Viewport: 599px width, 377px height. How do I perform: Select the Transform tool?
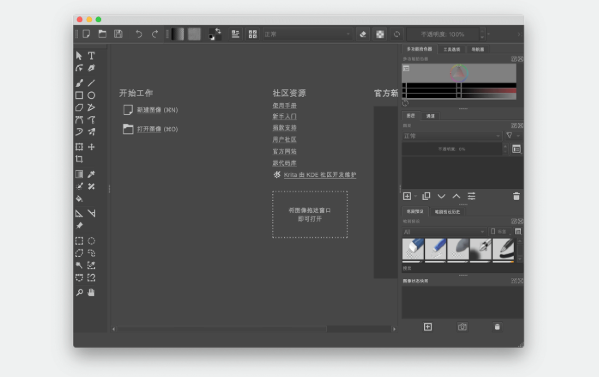point(79,147)
